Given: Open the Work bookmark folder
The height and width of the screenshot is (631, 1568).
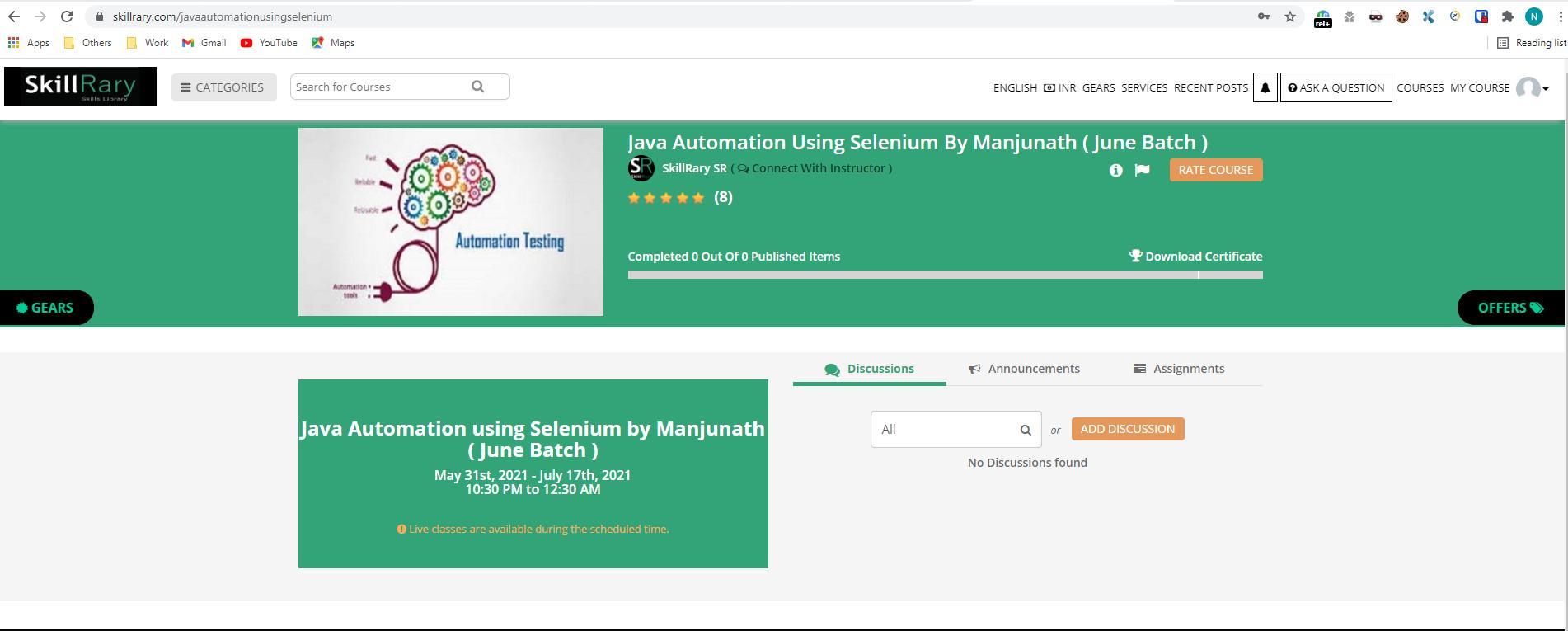Looking at the screenshot, I should 147,43.
